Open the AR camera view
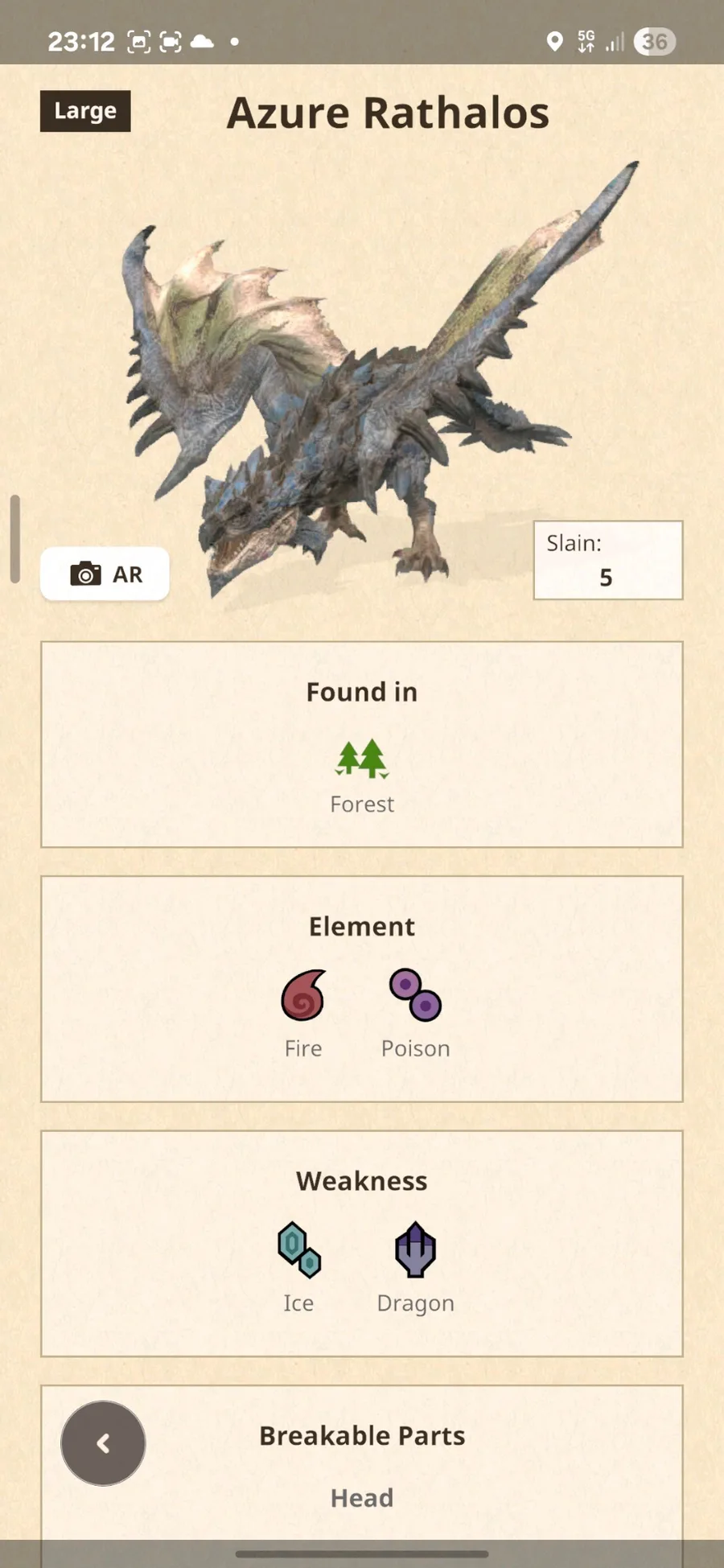The width and height of the screenshot is (724, 1568). 105,574
